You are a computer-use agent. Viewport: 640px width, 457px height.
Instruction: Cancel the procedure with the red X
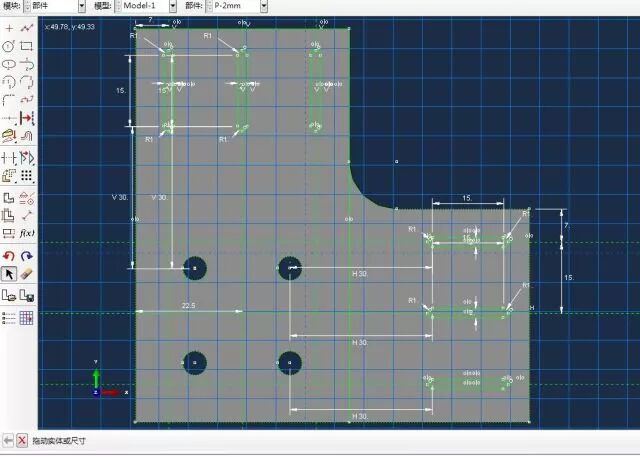(x=22, y=441)
